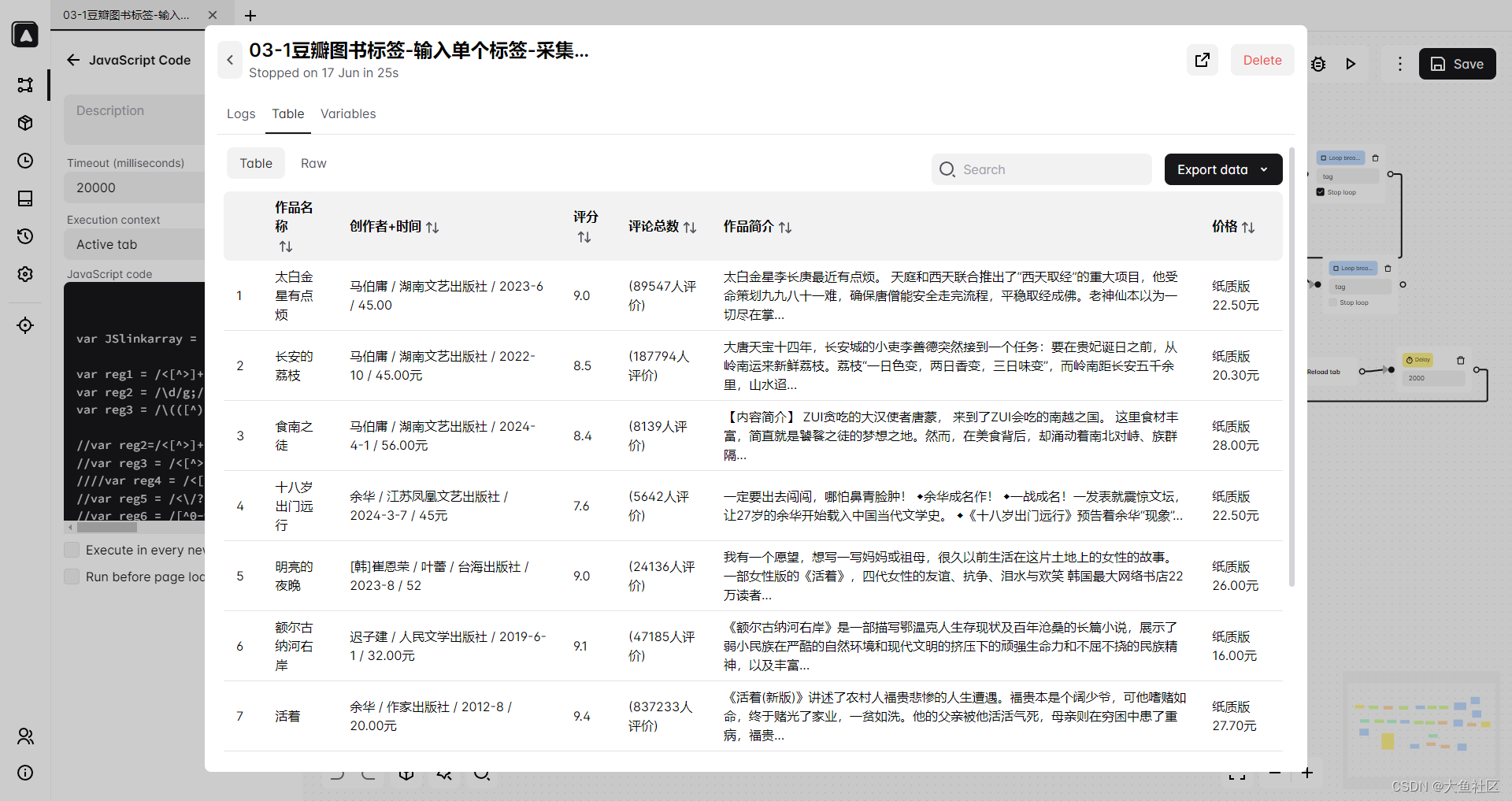
Task: Open the community users icon
Action: (25, 736)
